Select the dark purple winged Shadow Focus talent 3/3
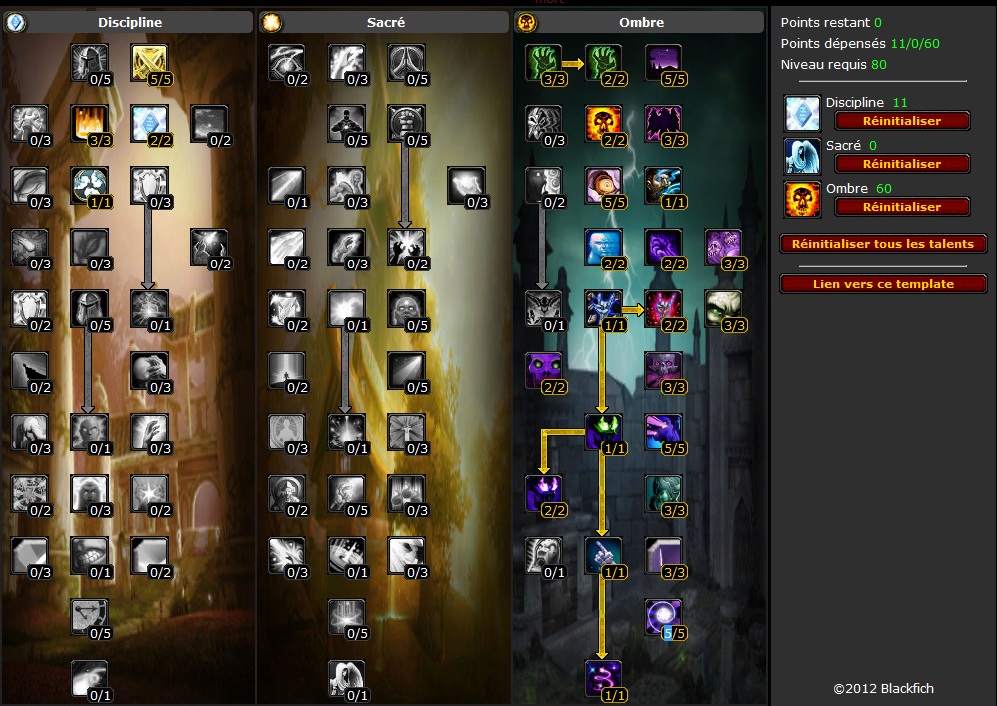Viewport: 997px width, 706px height. point(663,124)
